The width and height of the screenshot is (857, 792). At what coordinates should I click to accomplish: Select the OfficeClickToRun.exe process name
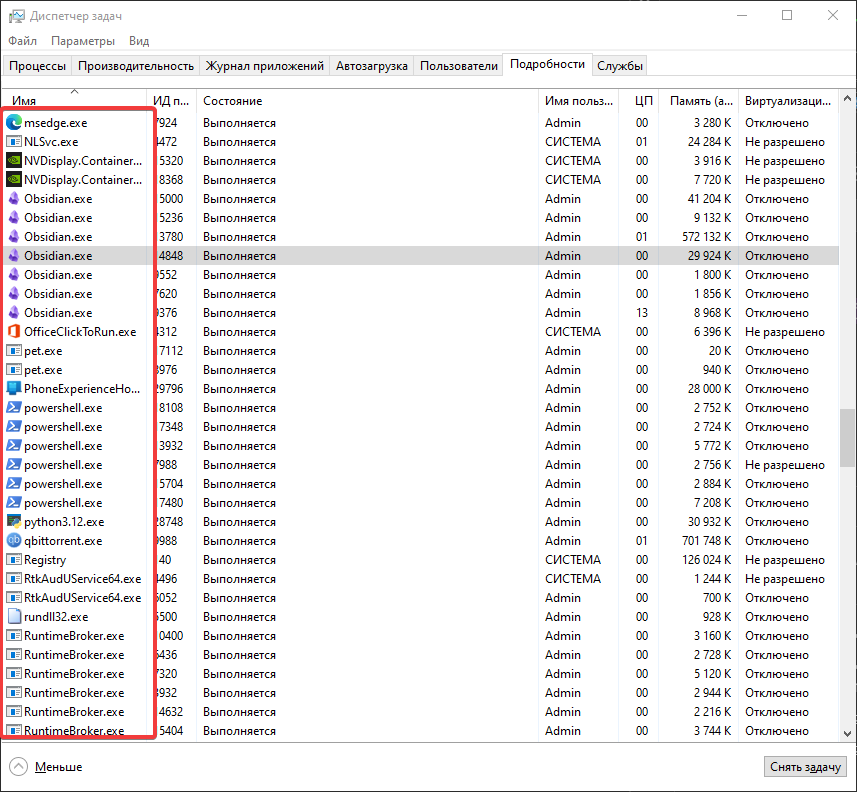80,332
